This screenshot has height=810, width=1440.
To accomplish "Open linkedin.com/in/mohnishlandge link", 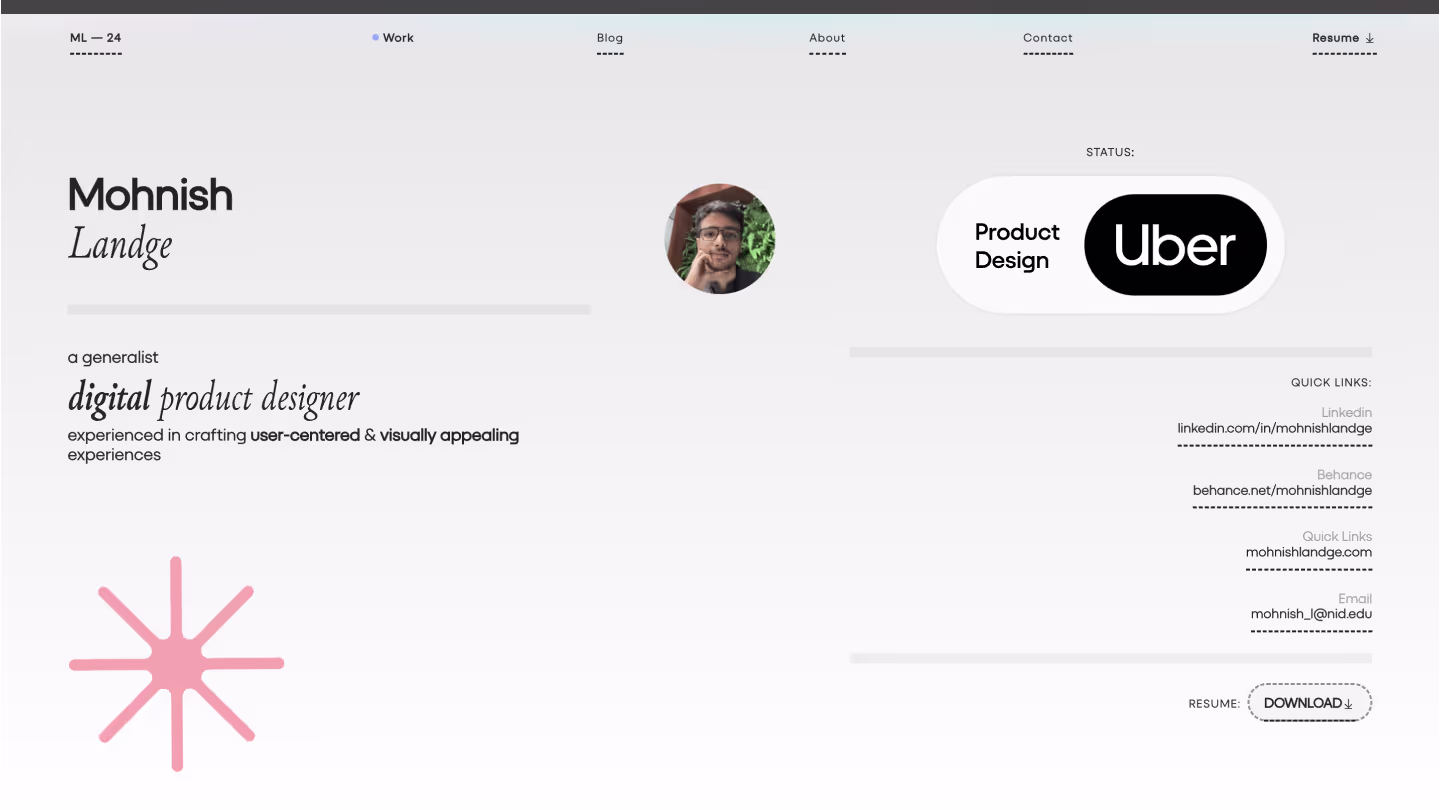I will [x=1274, y=429].
